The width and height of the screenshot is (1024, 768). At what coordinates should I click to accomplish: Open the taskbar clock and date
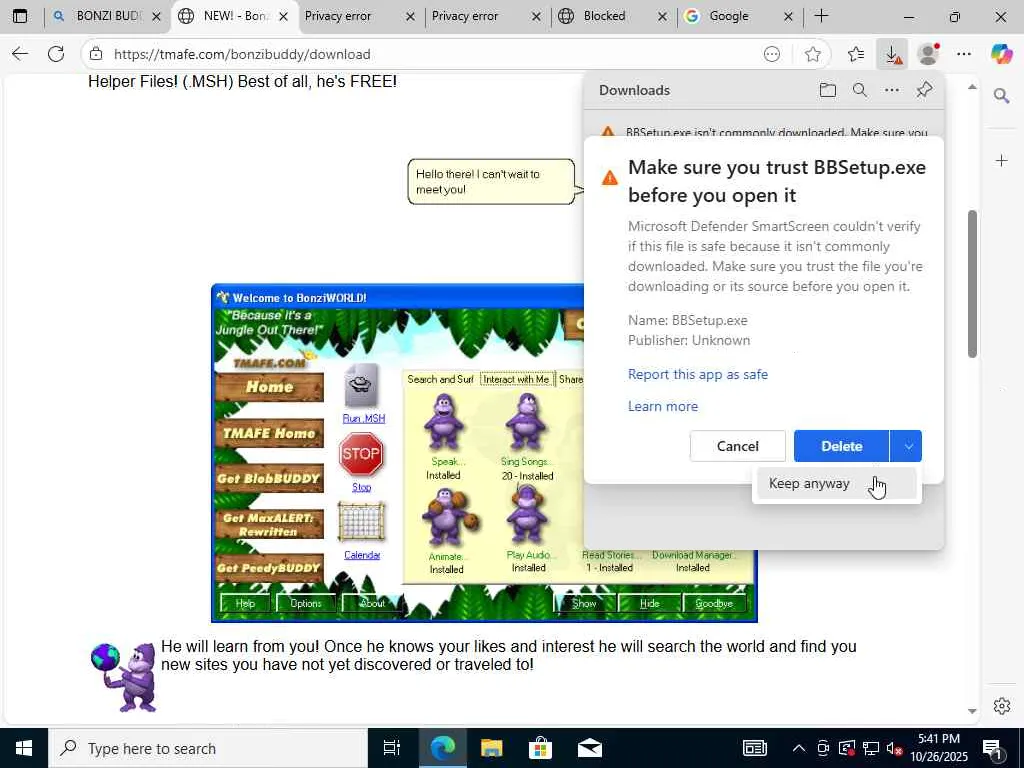coord(939,748)
